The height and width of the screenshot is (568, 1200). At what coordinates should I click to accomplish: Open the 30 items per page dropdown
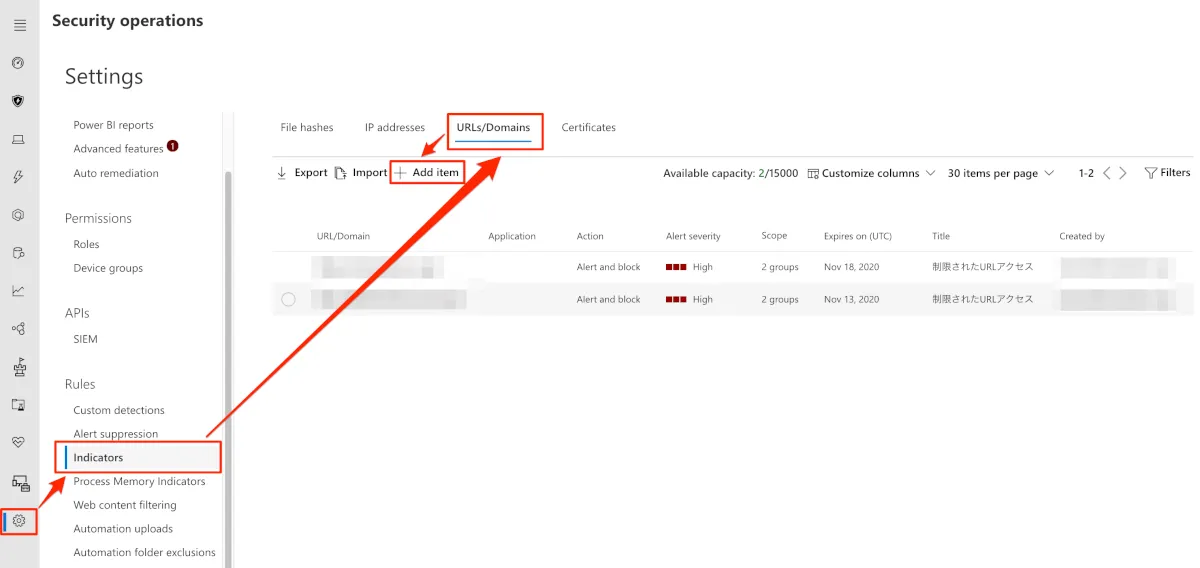(1001, 173)
